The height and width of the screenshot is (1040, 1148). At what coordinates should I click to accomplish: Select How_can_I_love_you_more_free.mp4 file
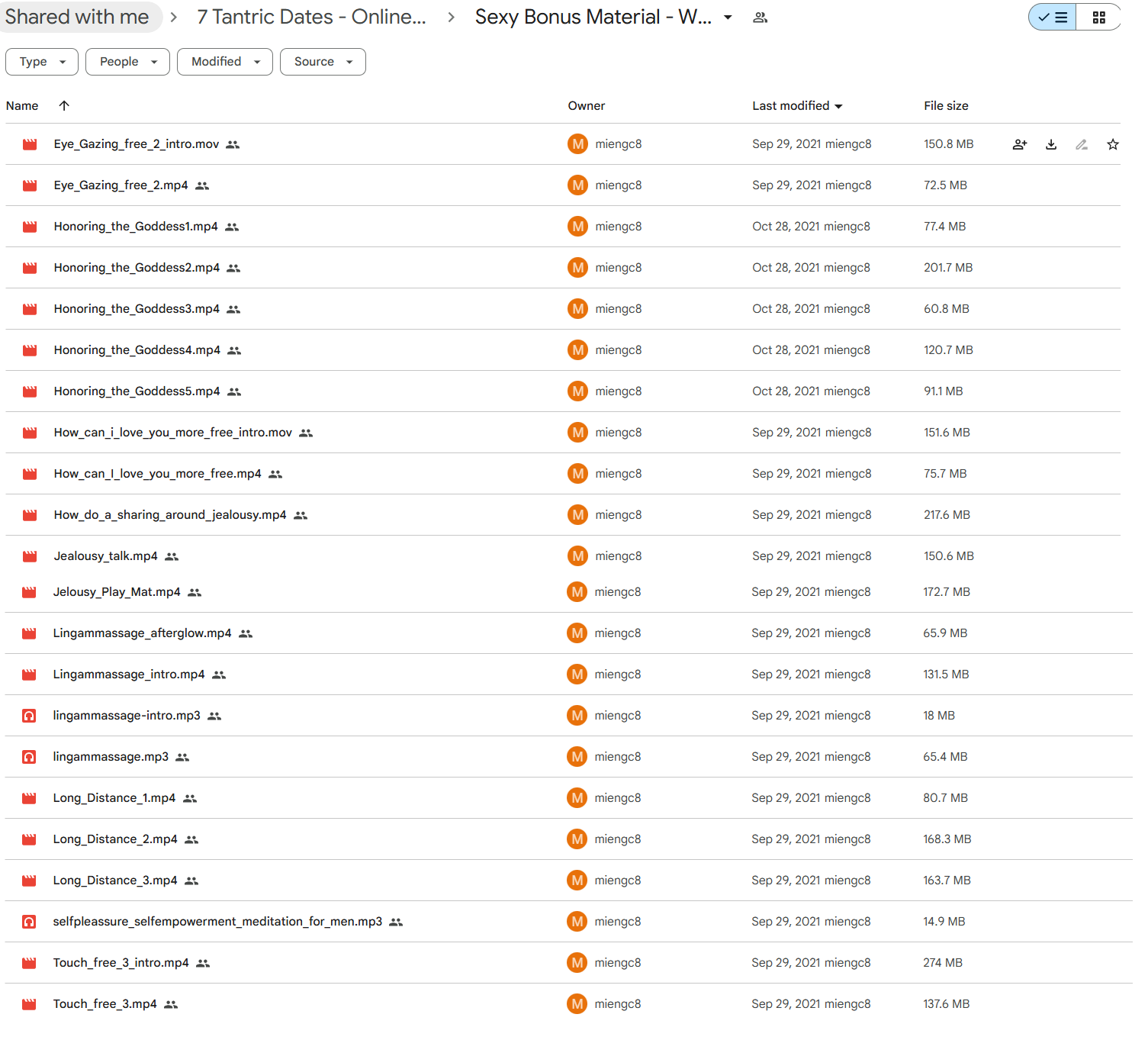click(x=562, y=474)
